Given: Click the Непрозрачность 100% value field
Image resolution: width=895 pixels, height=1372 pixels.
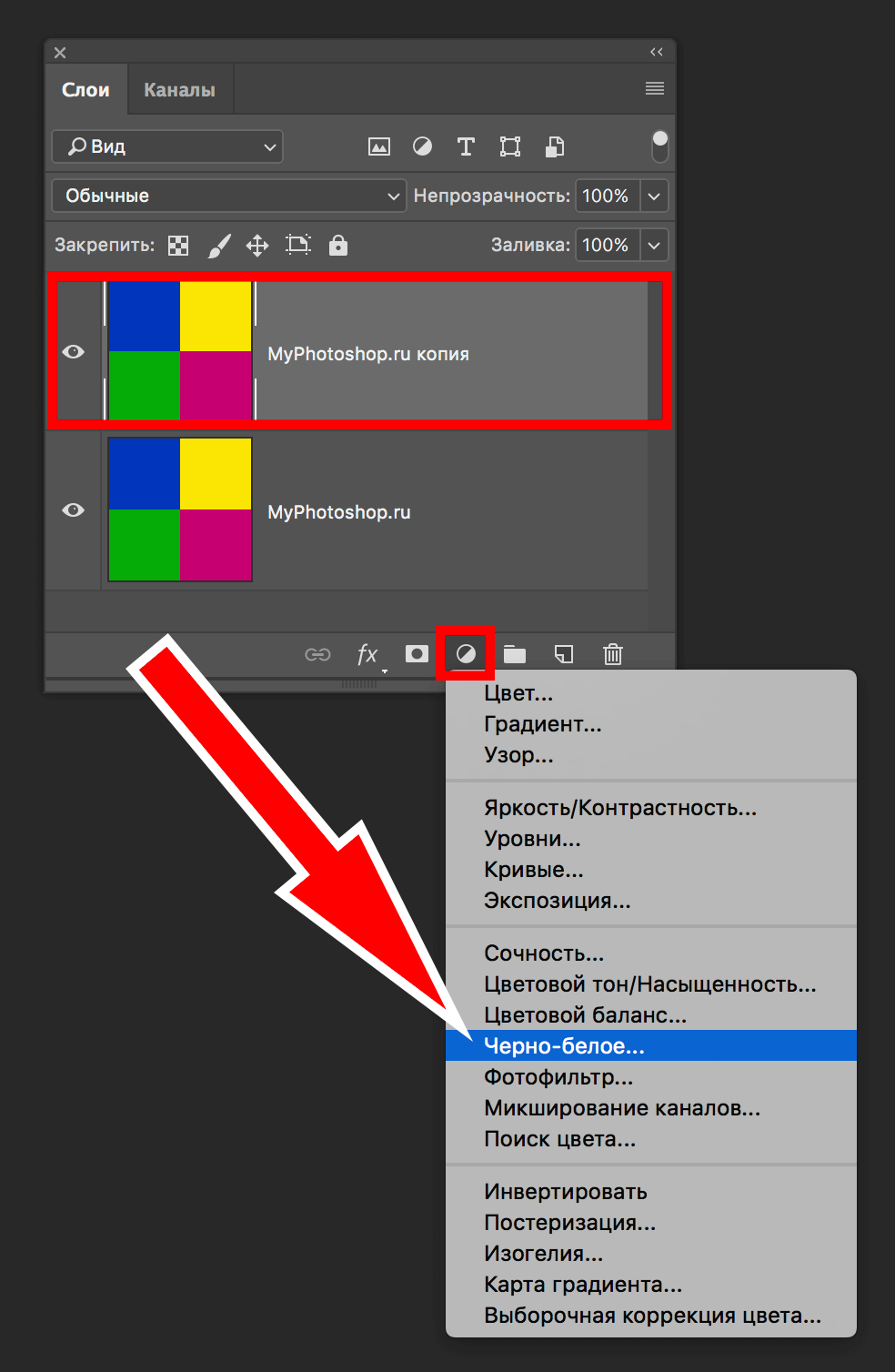Looking at the screenshot, I should pos(608,196).
